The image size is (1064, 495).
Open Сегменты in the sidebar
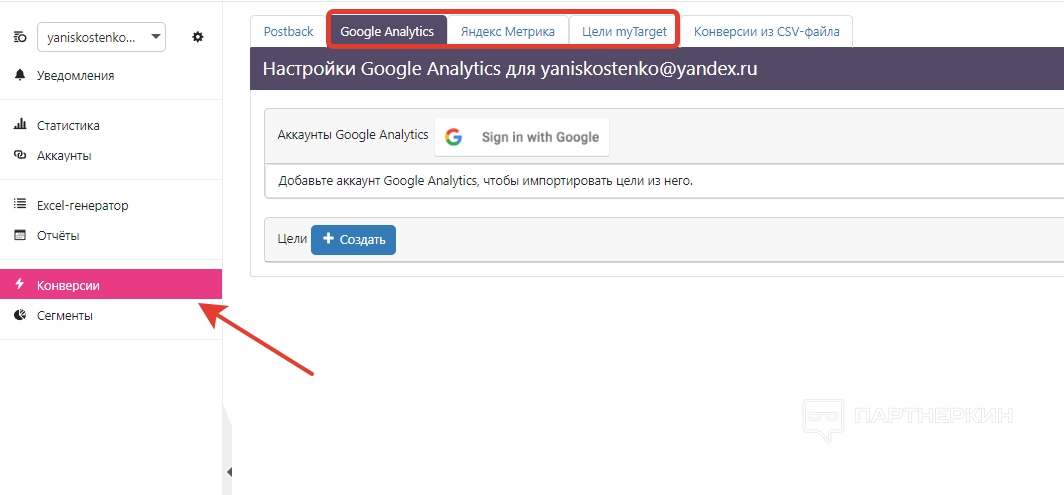65,315
